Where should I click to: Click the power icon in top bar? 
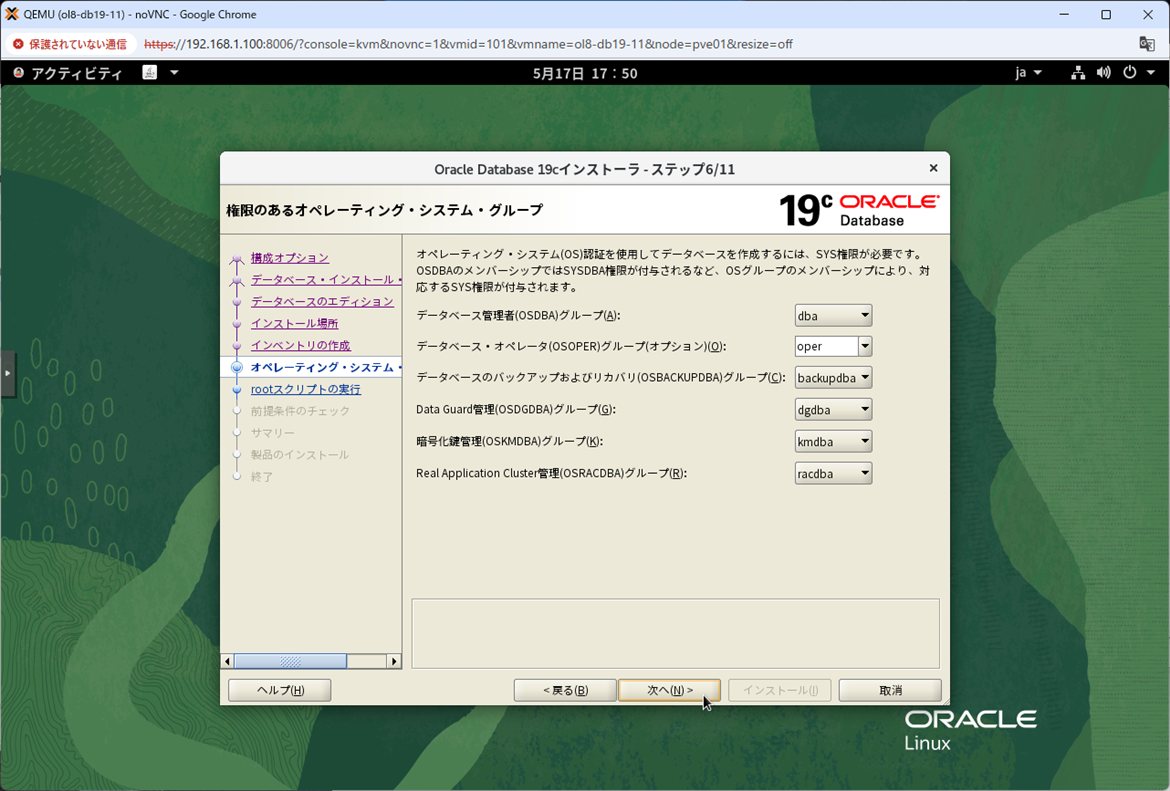point(1130,72)
